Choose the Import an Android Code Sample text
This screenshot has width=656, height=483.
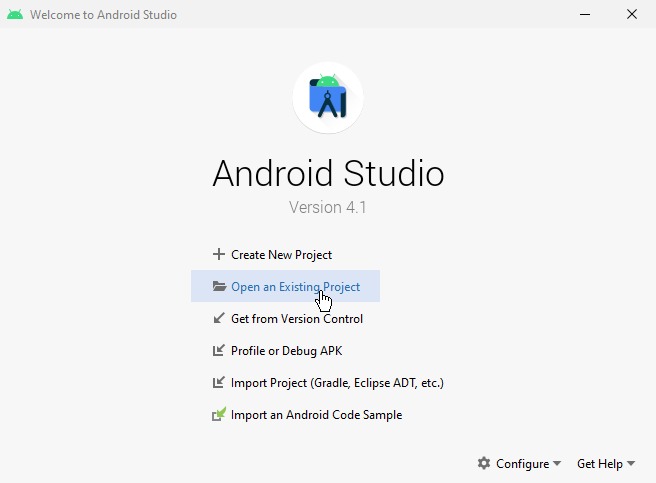[x=316, y=415]
